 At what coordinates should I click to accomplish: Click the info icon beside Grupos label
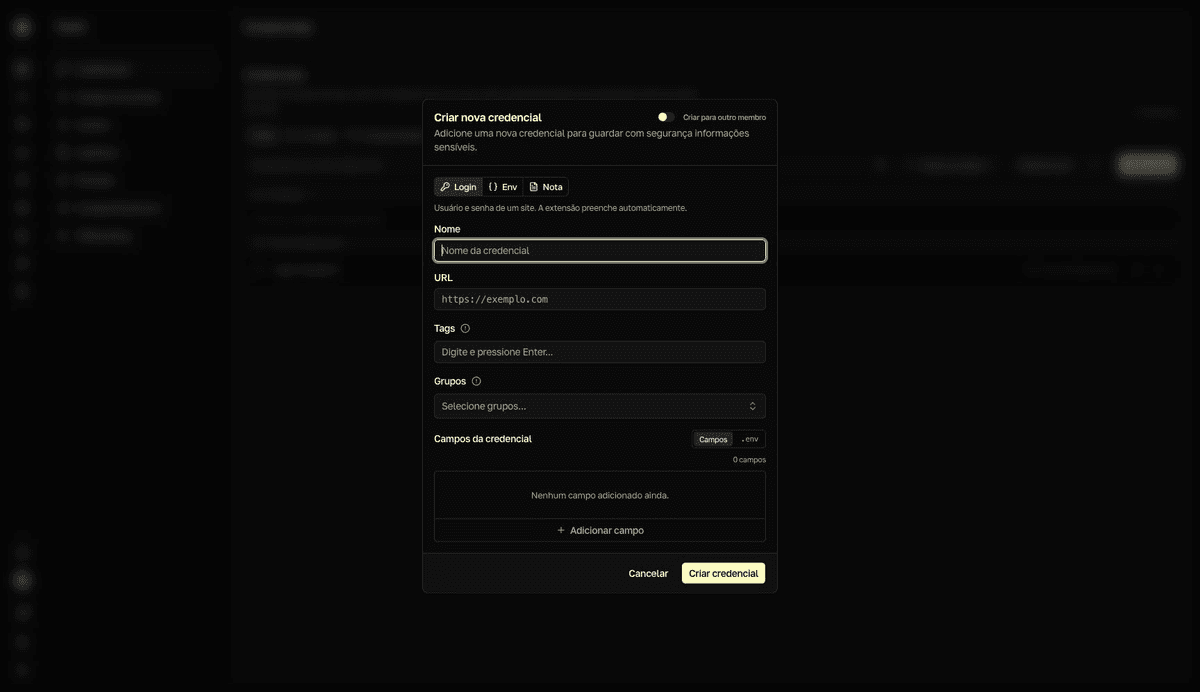476,381
